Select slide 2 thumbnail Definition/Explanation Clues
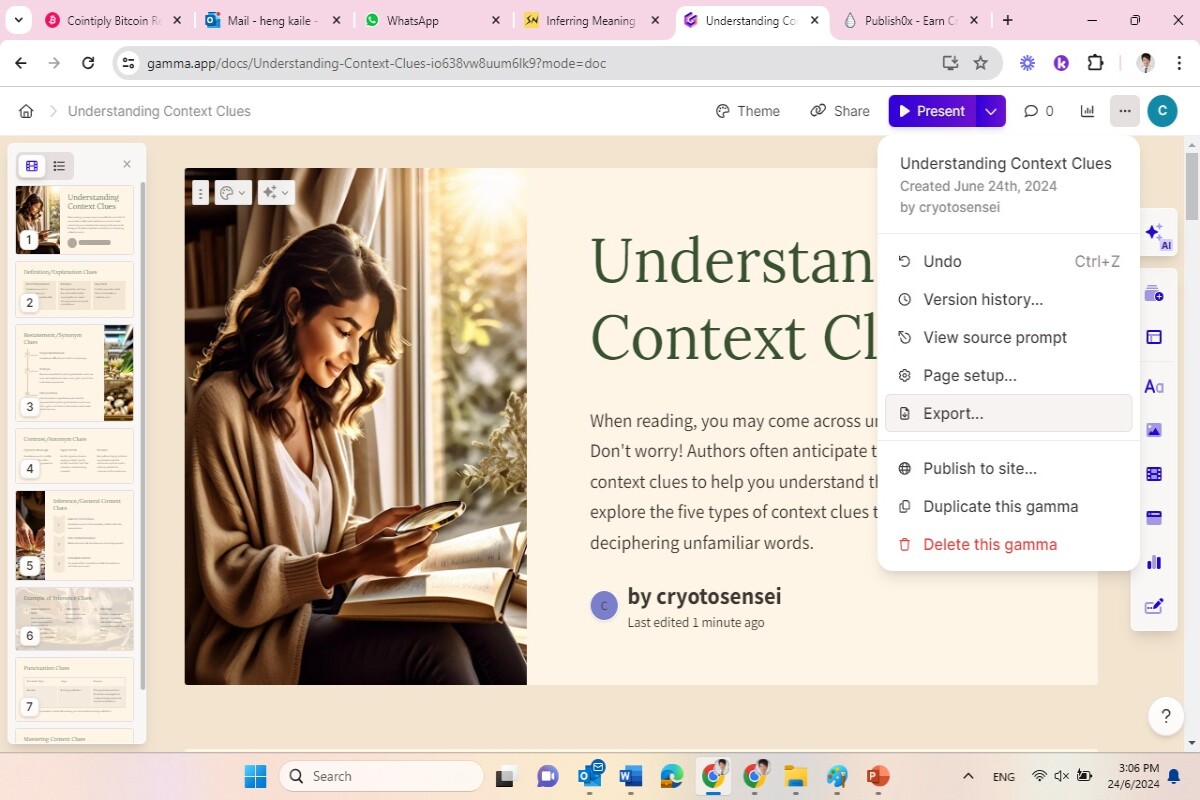Screen dimensions: 1200x800 [75, 289]
